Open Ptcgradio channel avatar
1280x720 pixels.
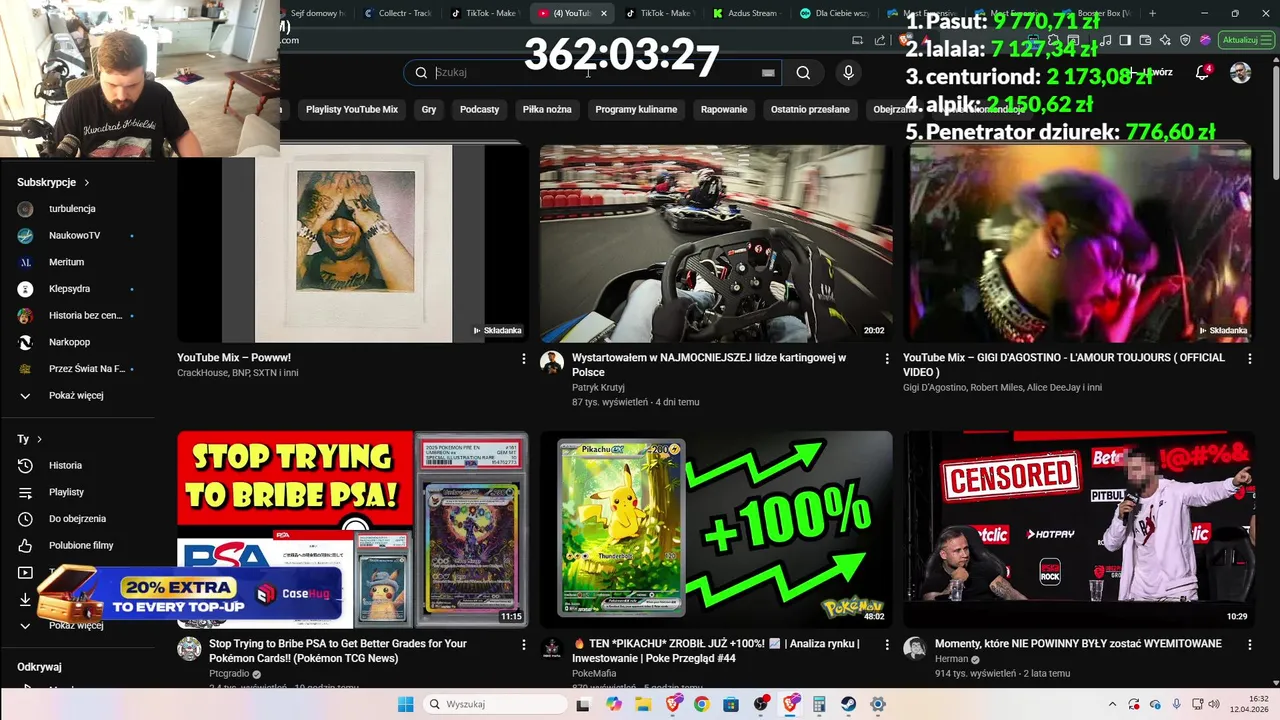(189, 648)
